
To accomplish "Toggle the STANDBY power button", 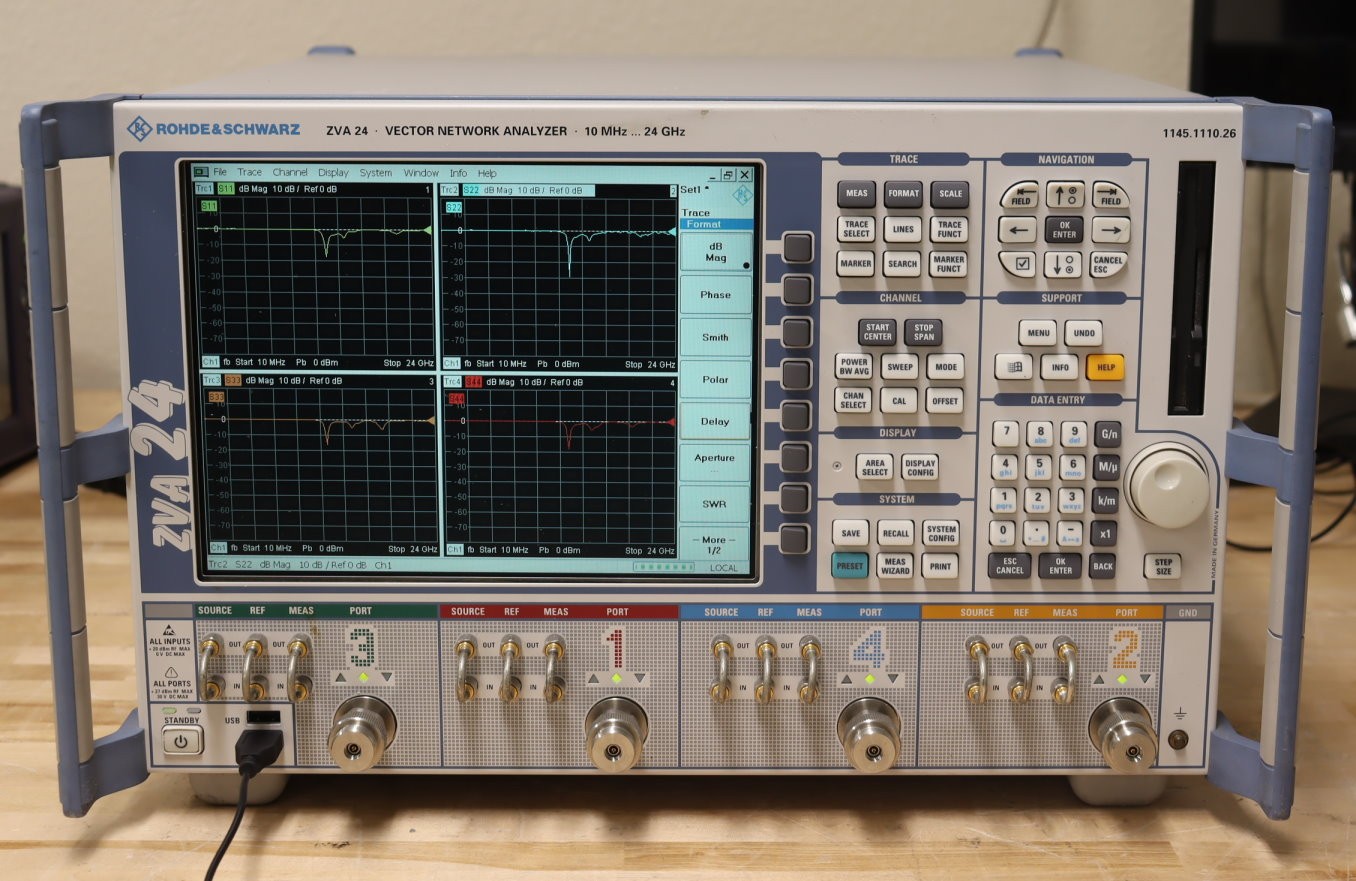I will coord(182,741).
